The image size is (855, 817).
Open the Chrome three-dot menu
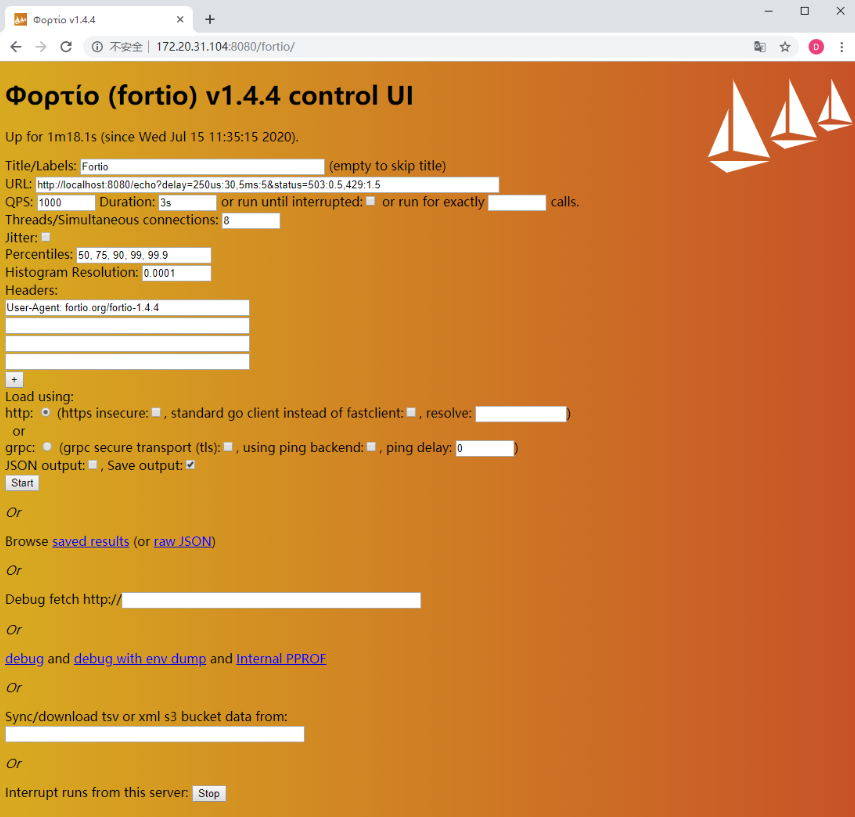(x=841, y=47)
